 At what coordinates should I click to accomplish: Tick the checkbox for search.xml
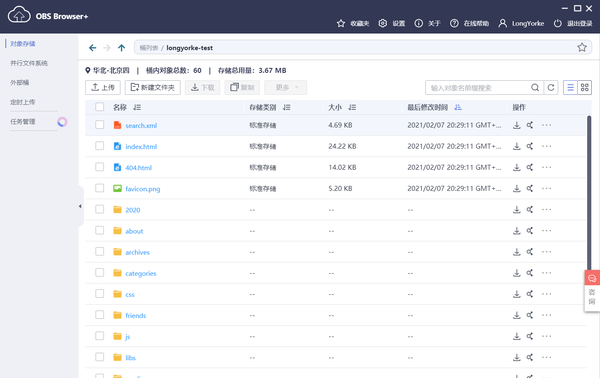99,125
